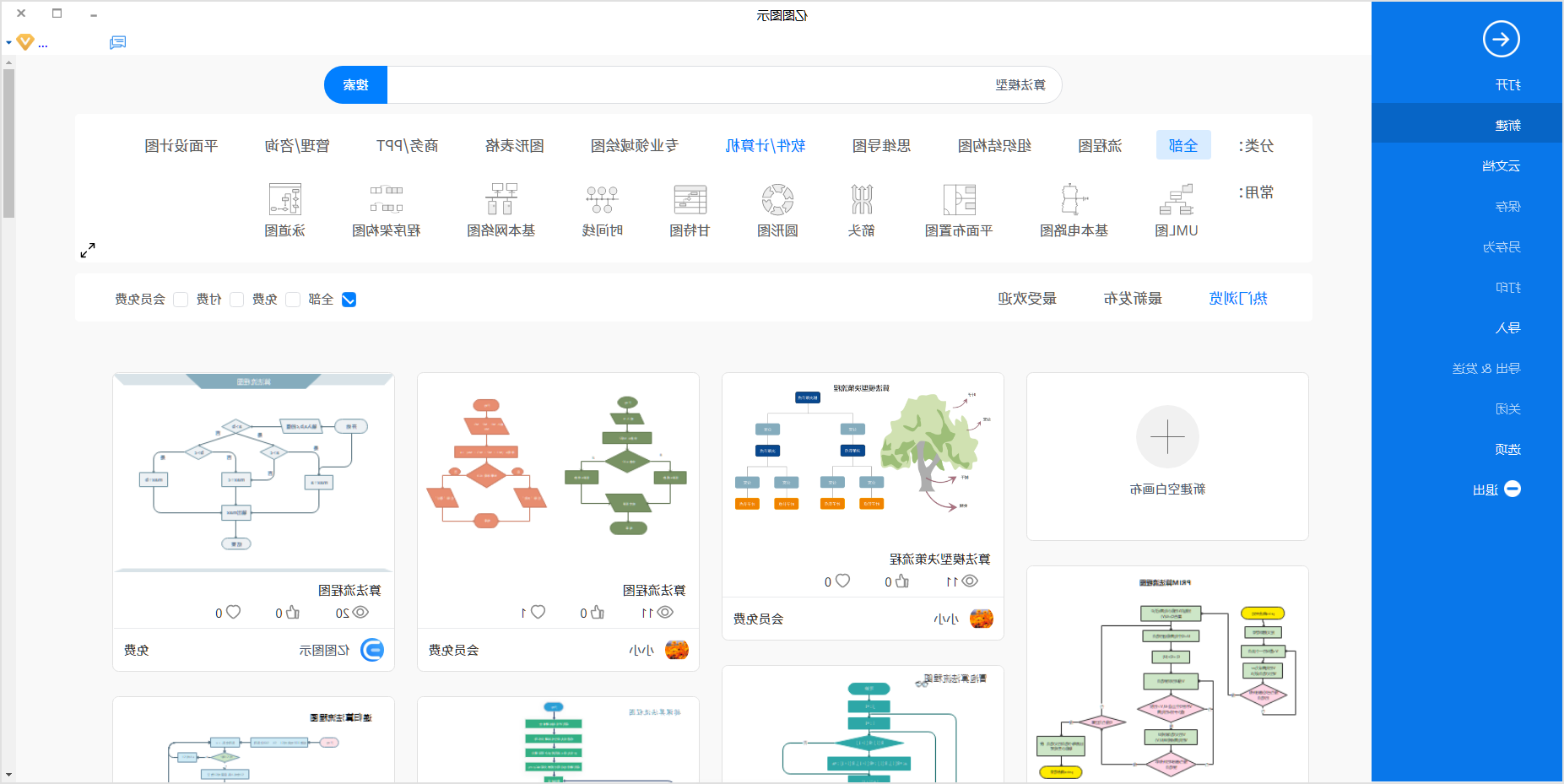
Task: Open the UML图 template category icon
Action: point(1176,199)
